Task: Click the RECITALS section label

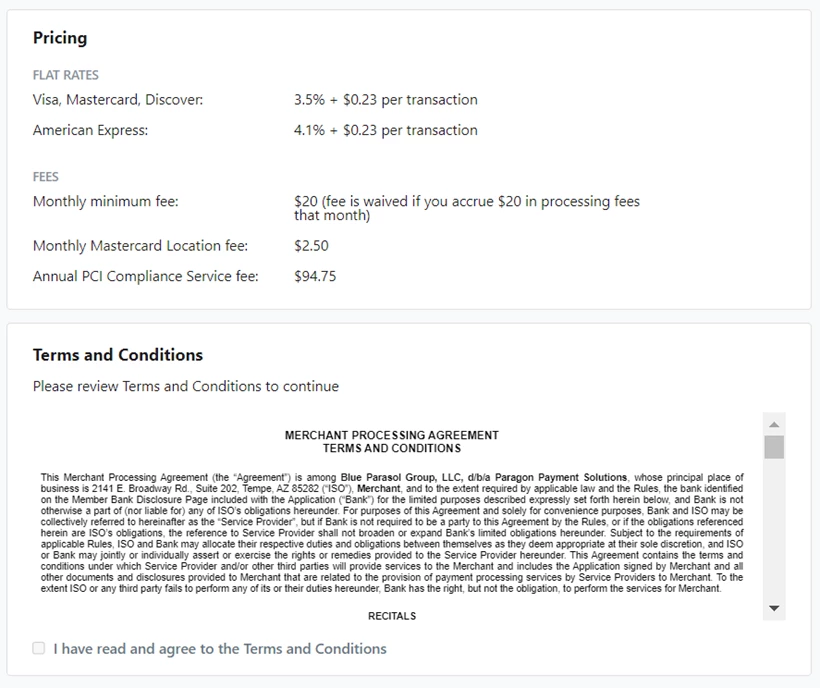Action: (x=392, y=616)
